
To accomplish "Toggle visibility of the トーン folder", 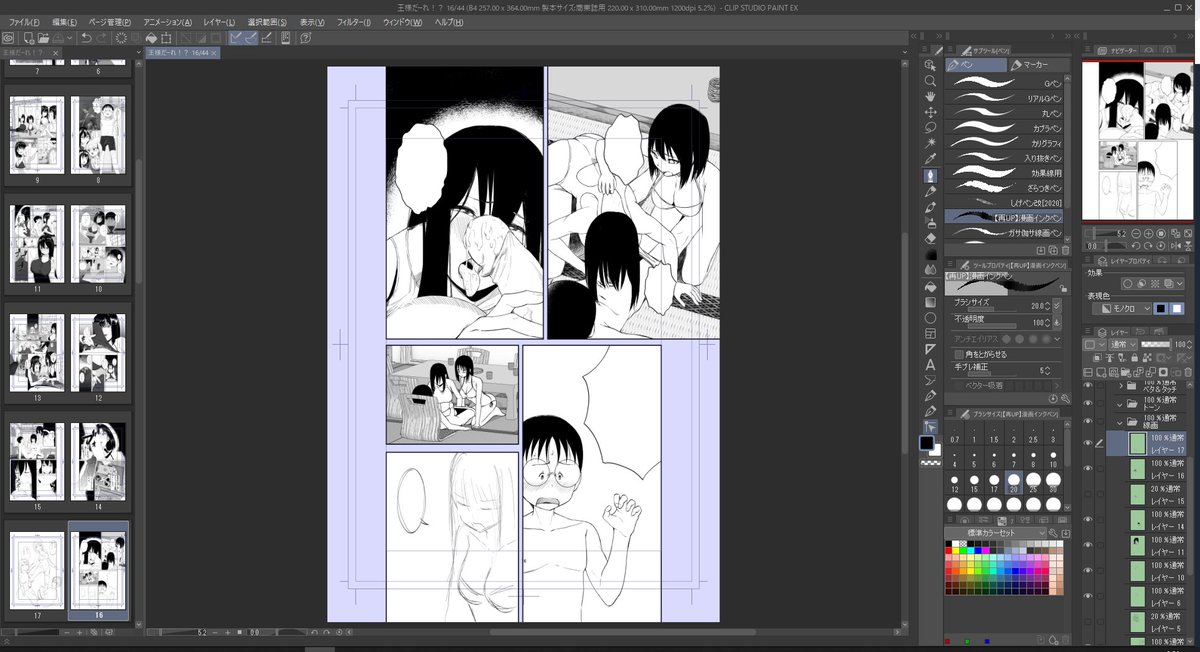I will tap(1088, 403).
